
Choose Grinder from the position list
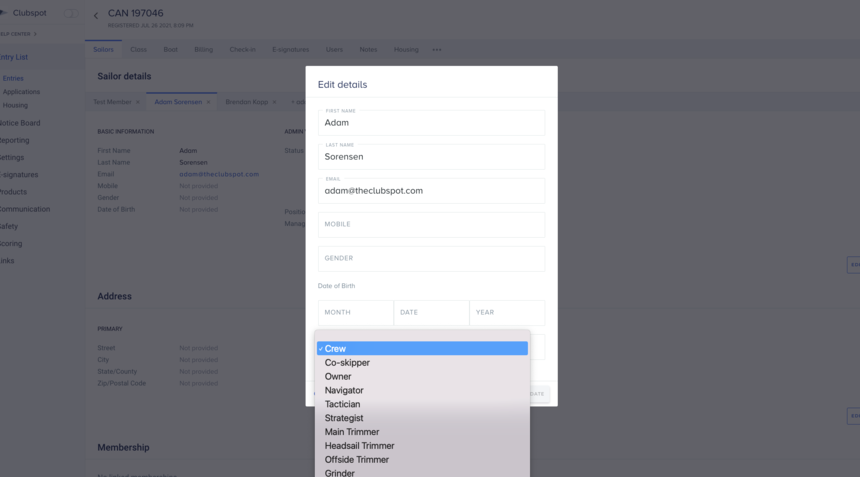[422, 472]
